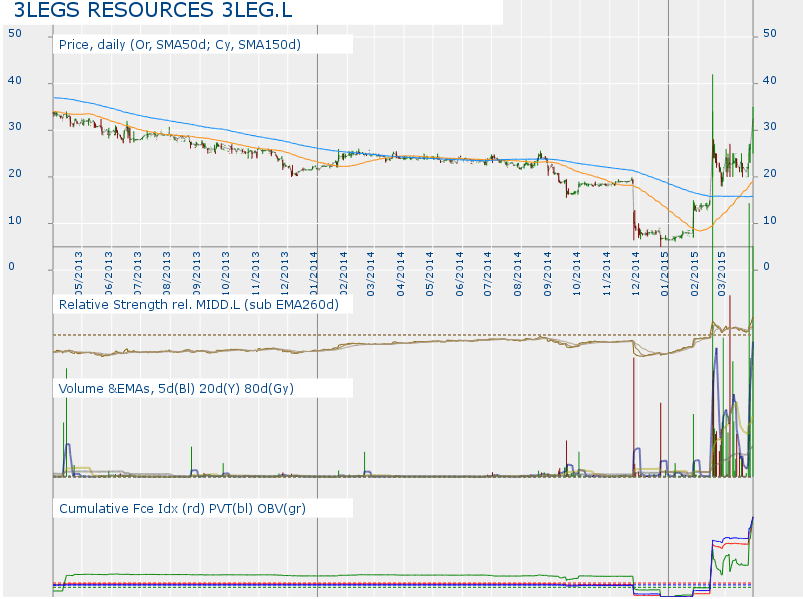The image size is (803, 599).
Task: Click the 3LEGS RESOURCES 3LEG.L chart title
Action: click(x=153, y=10)
